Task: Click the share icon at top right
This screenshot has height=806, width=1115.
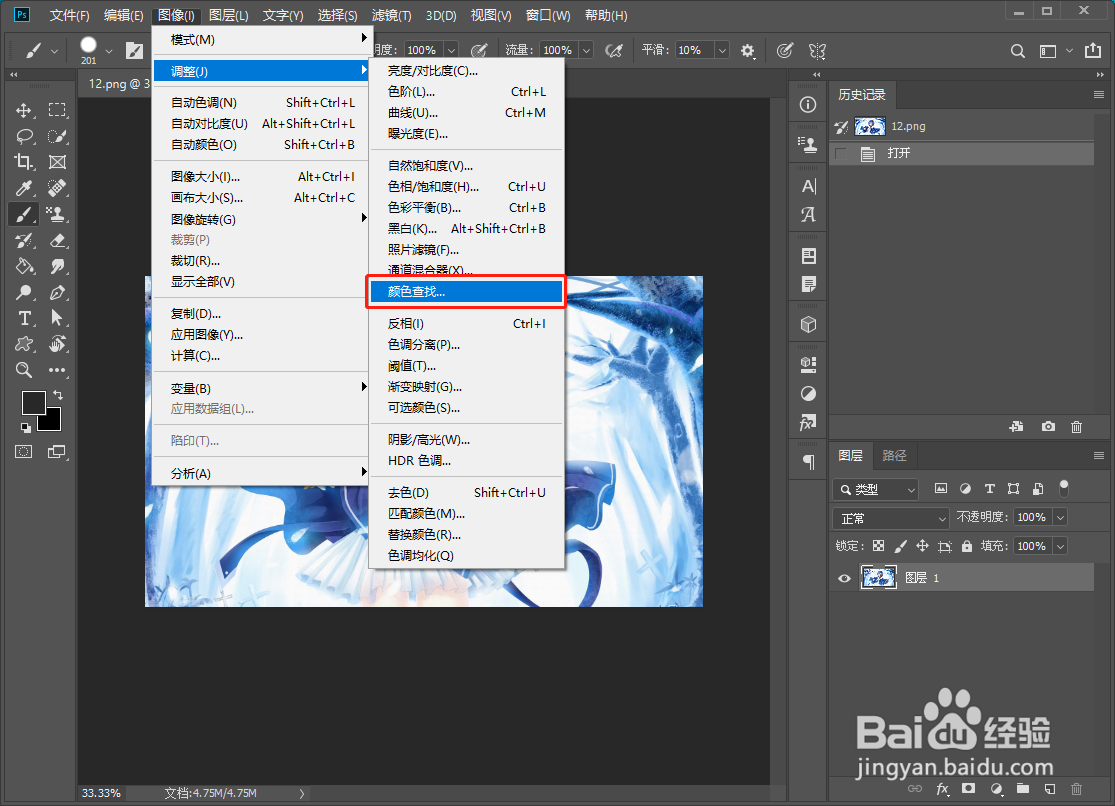Action: [1092, 51]
